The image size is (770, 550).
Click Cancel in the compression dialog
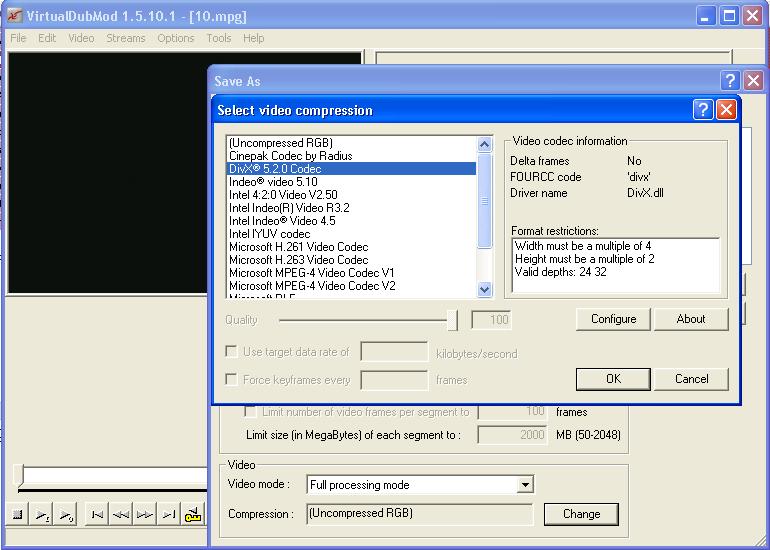click(691, 379)
